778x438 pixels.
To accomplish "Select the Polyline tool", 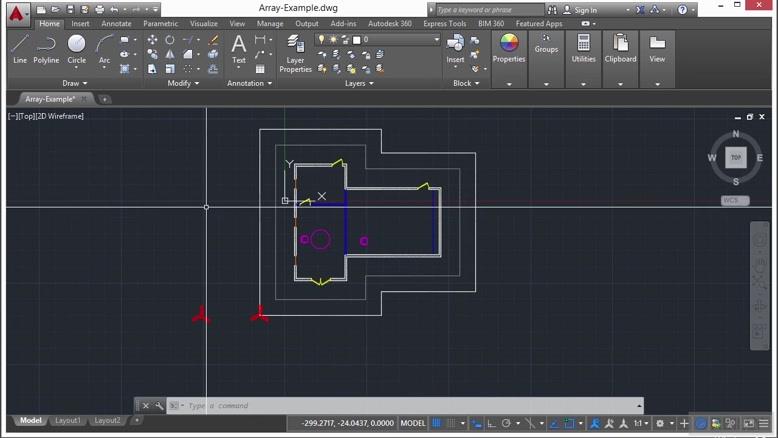I will click(46, 49).
